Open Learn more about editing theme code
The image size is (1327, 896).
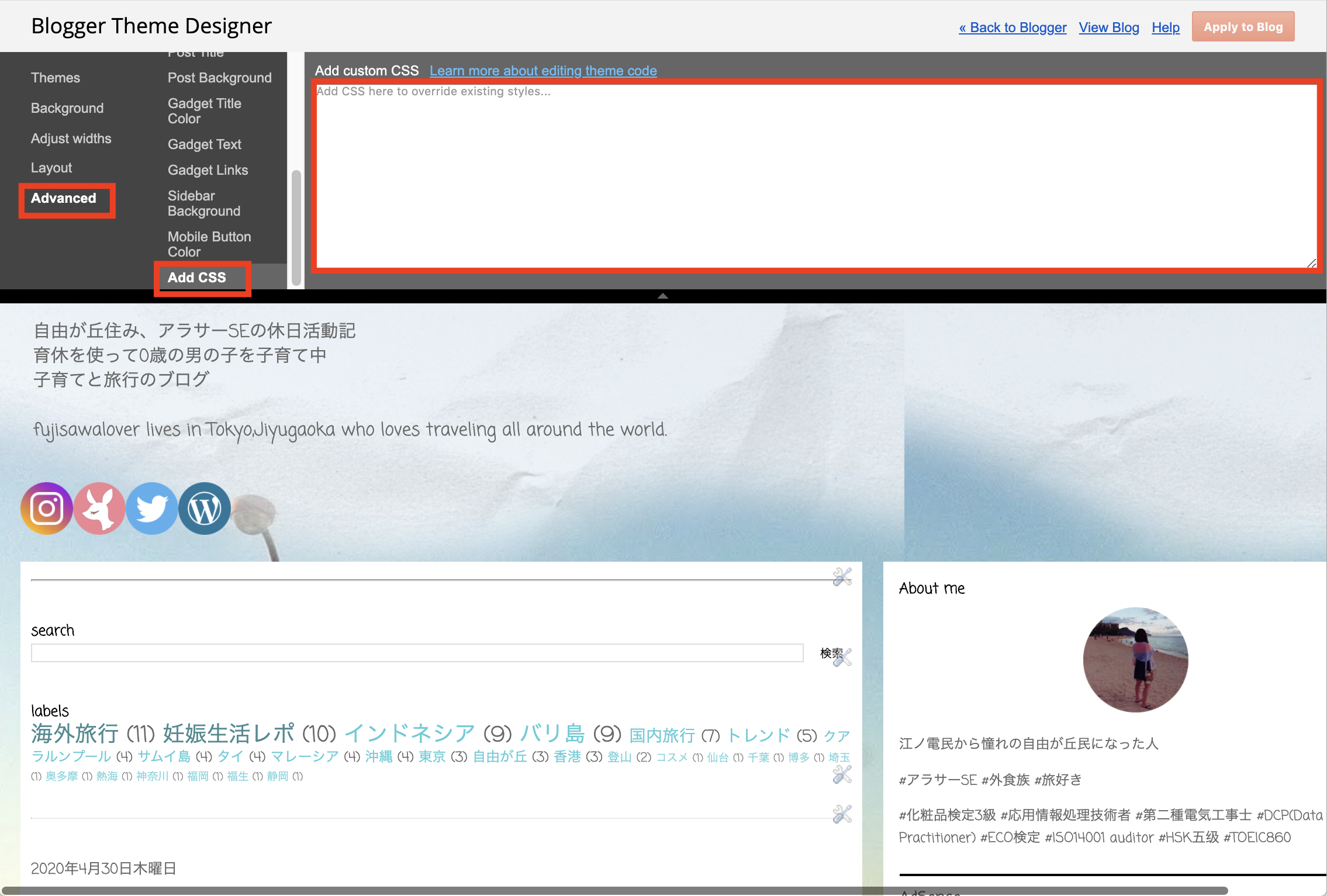(543, 71)
